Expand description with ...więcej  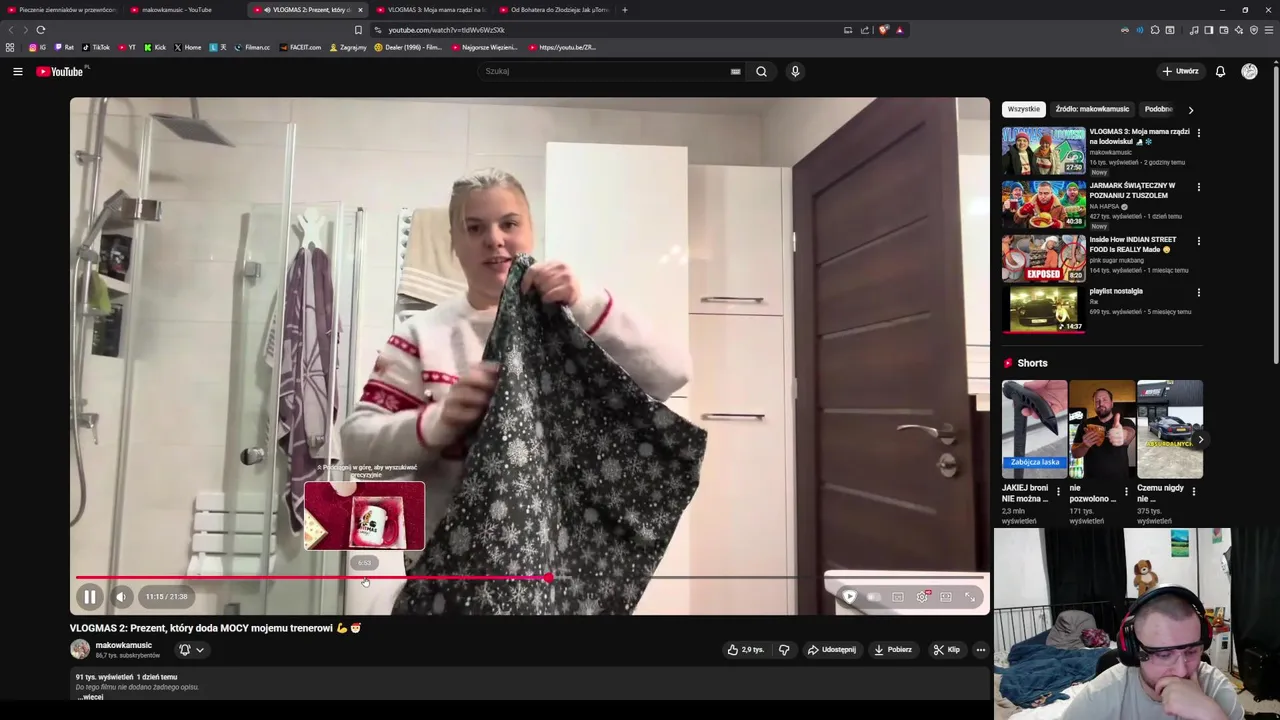click(90, 697)
